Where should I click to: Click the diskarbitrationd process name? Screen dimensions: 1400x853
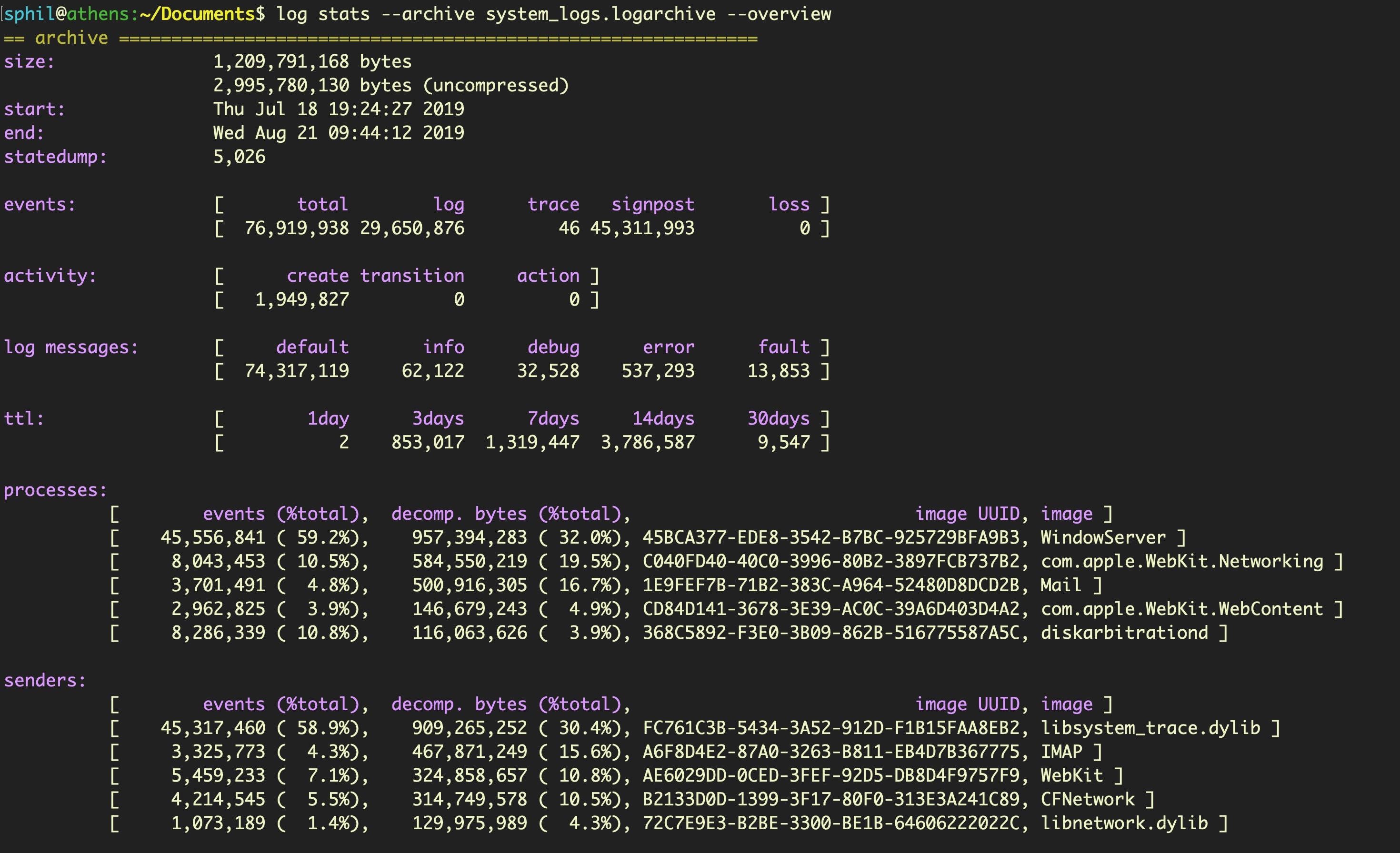(x=1124, y=633)
